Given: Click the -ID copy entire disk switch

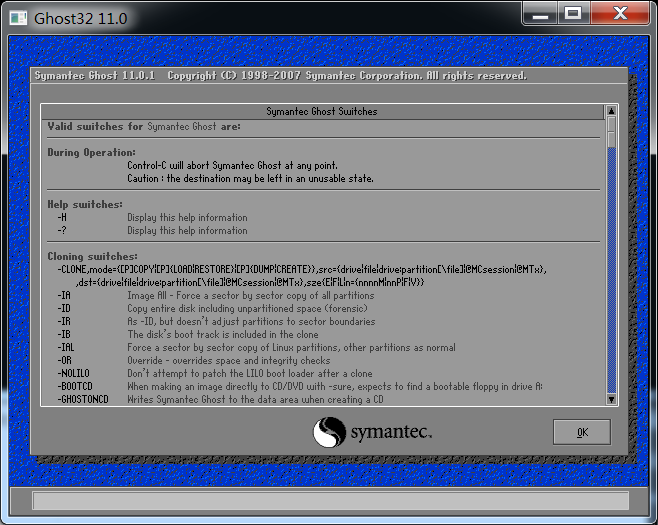Looking at the screenshot, I should pos(64,308).
